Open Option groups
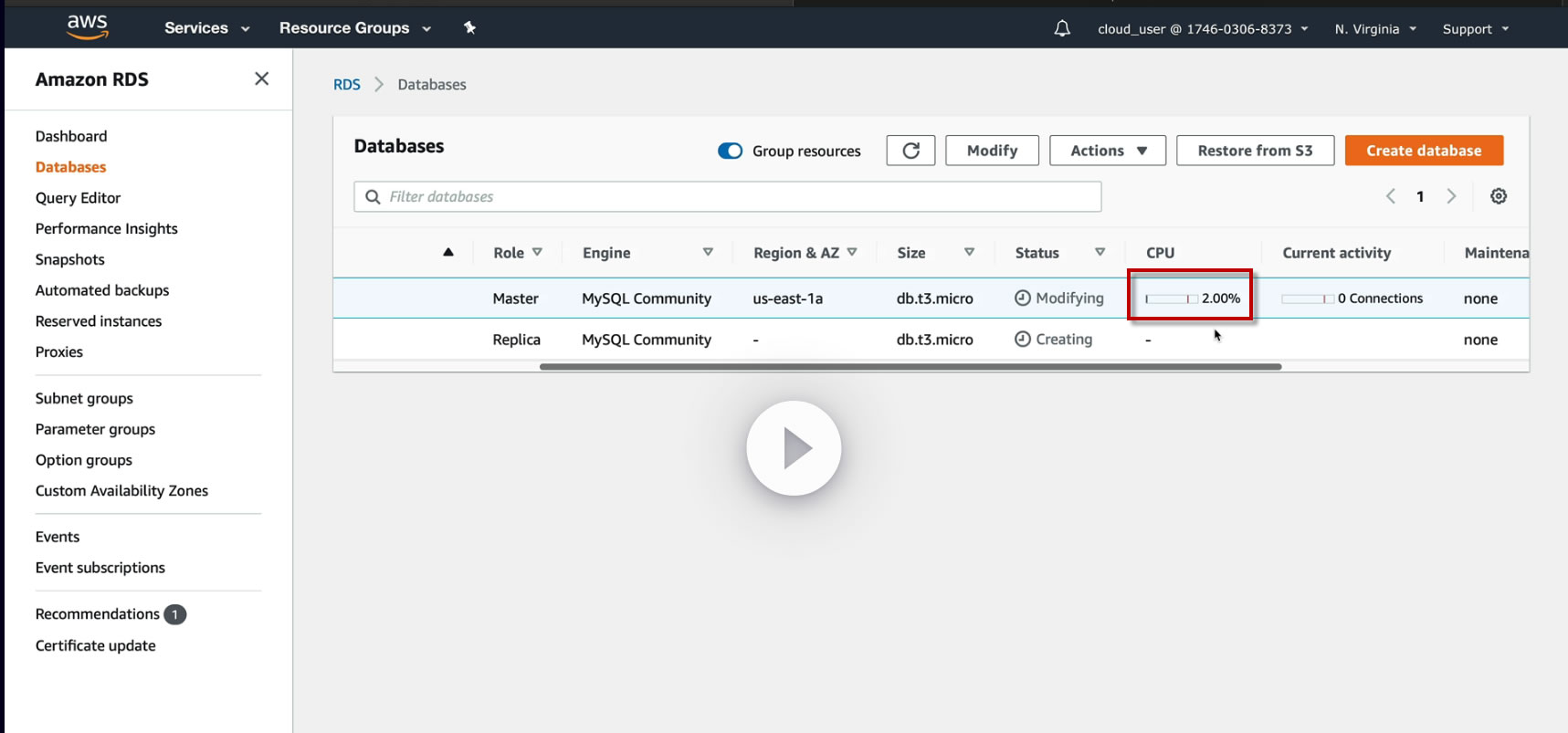This screenshot has width=1568, height=733. (84, 460)
